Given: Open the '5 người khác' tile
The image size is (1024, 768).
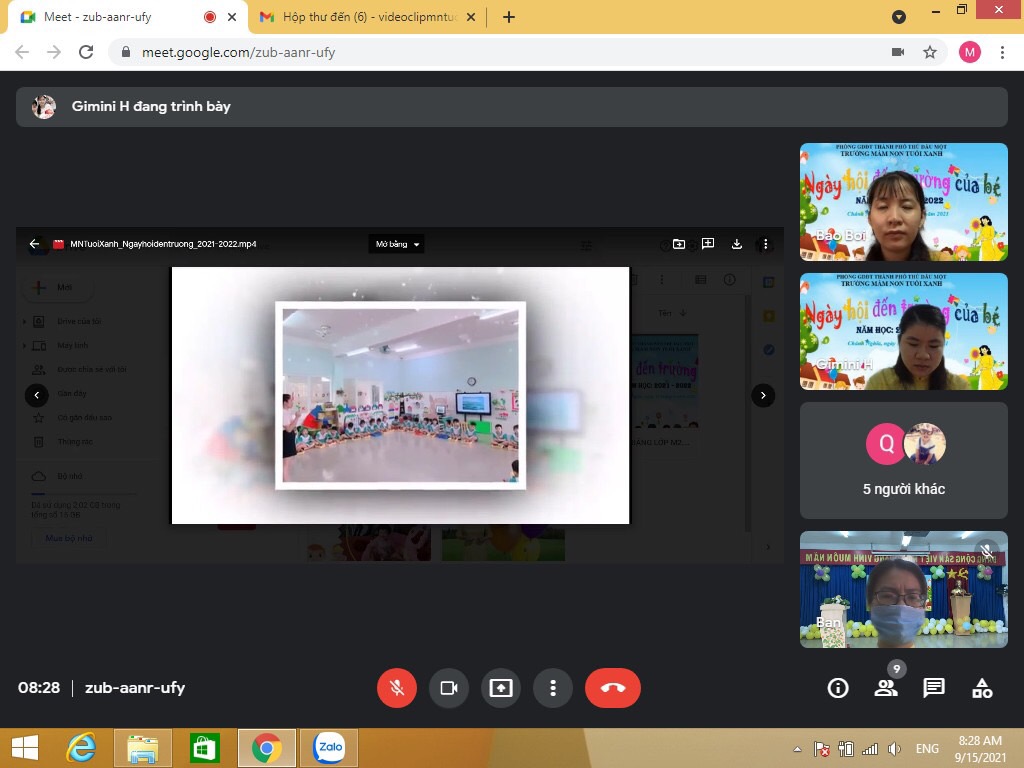Looking at the screenshot, I should coord(904,460).
